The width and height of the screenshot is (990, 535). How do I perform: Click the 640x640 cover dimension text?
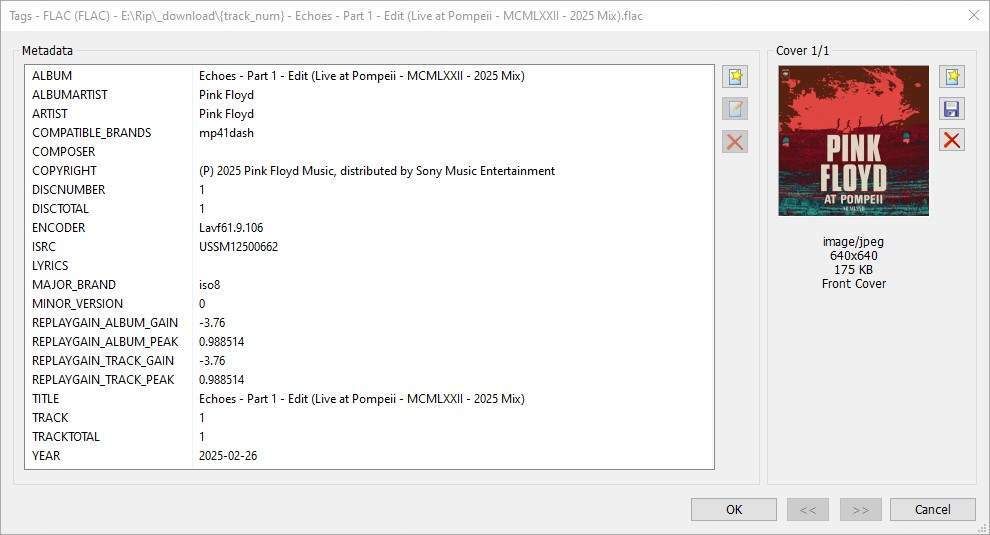tap(854, 256)
